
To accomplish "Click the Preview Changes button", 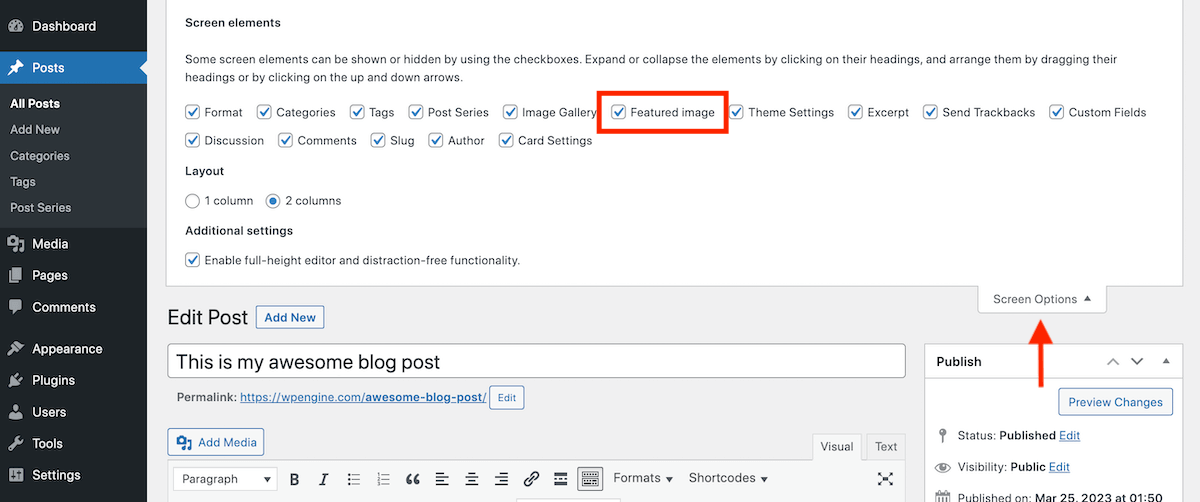I will 1115,402.
